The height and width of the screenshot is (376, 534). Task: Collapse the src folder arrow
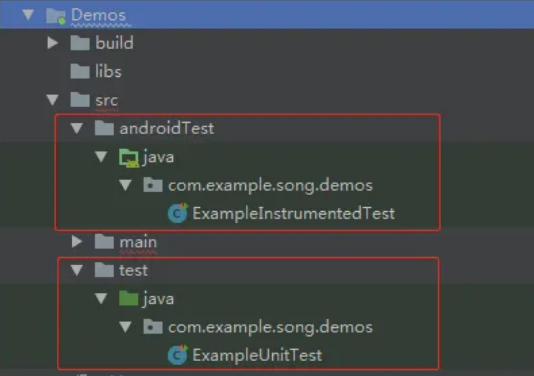pos(52,100)
